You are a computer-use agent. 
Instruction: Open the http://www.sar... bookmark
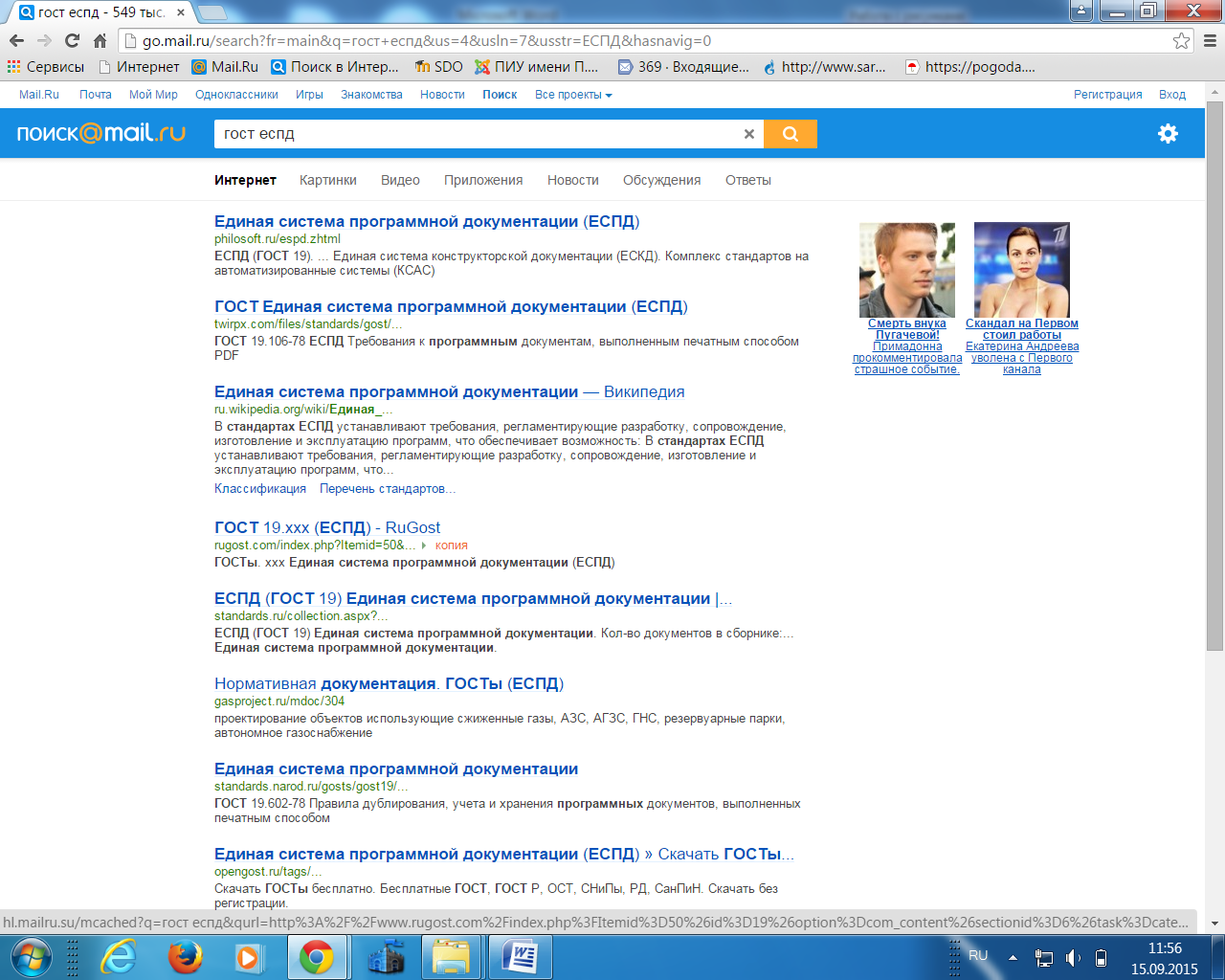coord(825,67)
